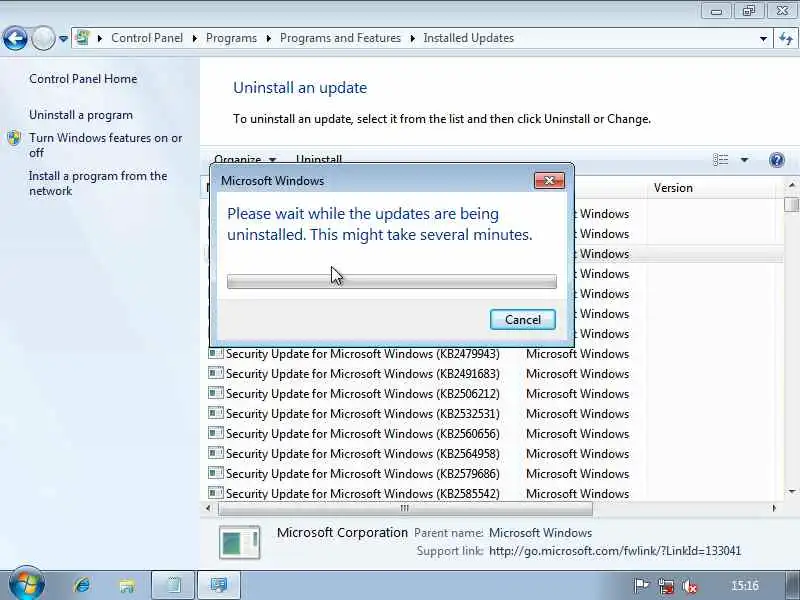Open Install a program from the network
800x600 pixels.
point(98,184)
